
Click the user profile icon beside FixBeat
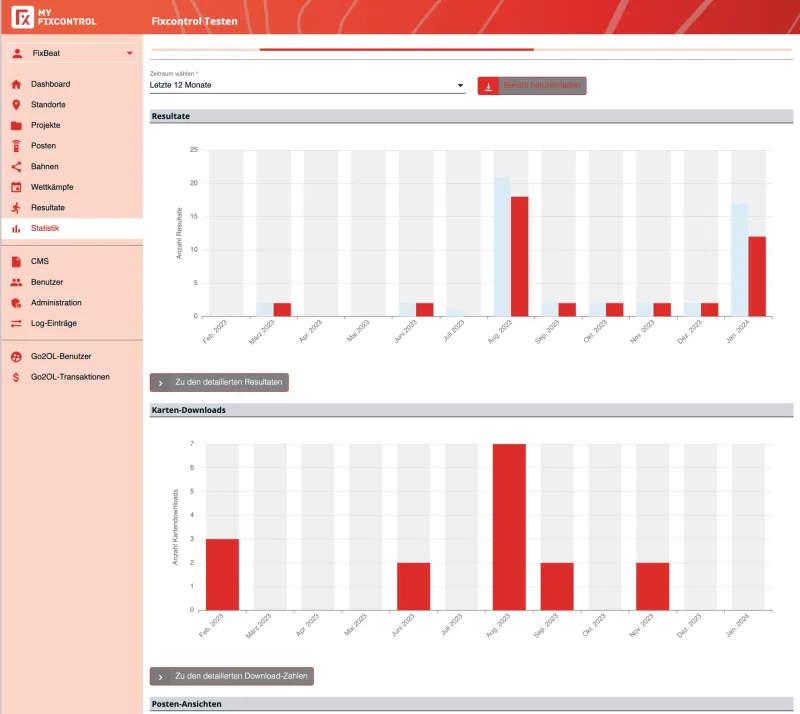tap(17, 53)
